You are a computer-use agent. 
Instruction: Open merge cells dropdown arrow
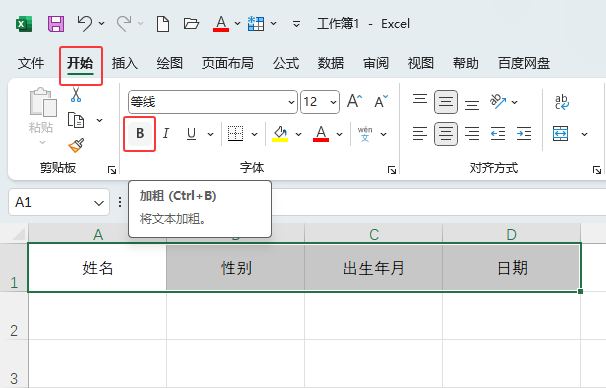[584, 134]
